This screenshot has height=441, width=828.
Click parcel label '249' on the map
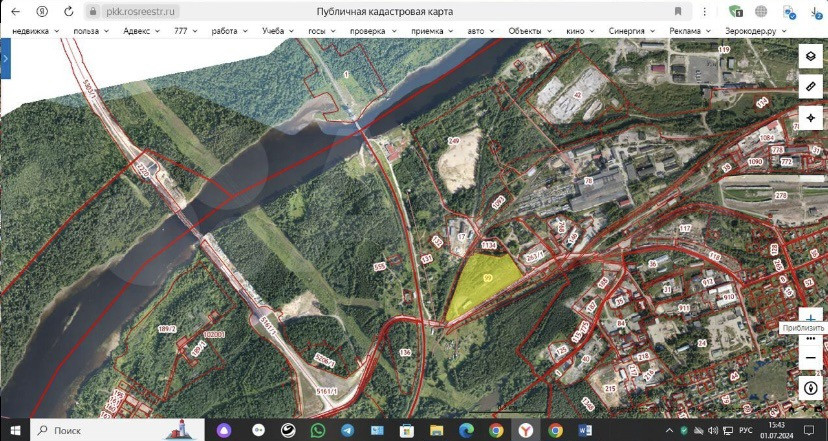(x=454, y=140)
